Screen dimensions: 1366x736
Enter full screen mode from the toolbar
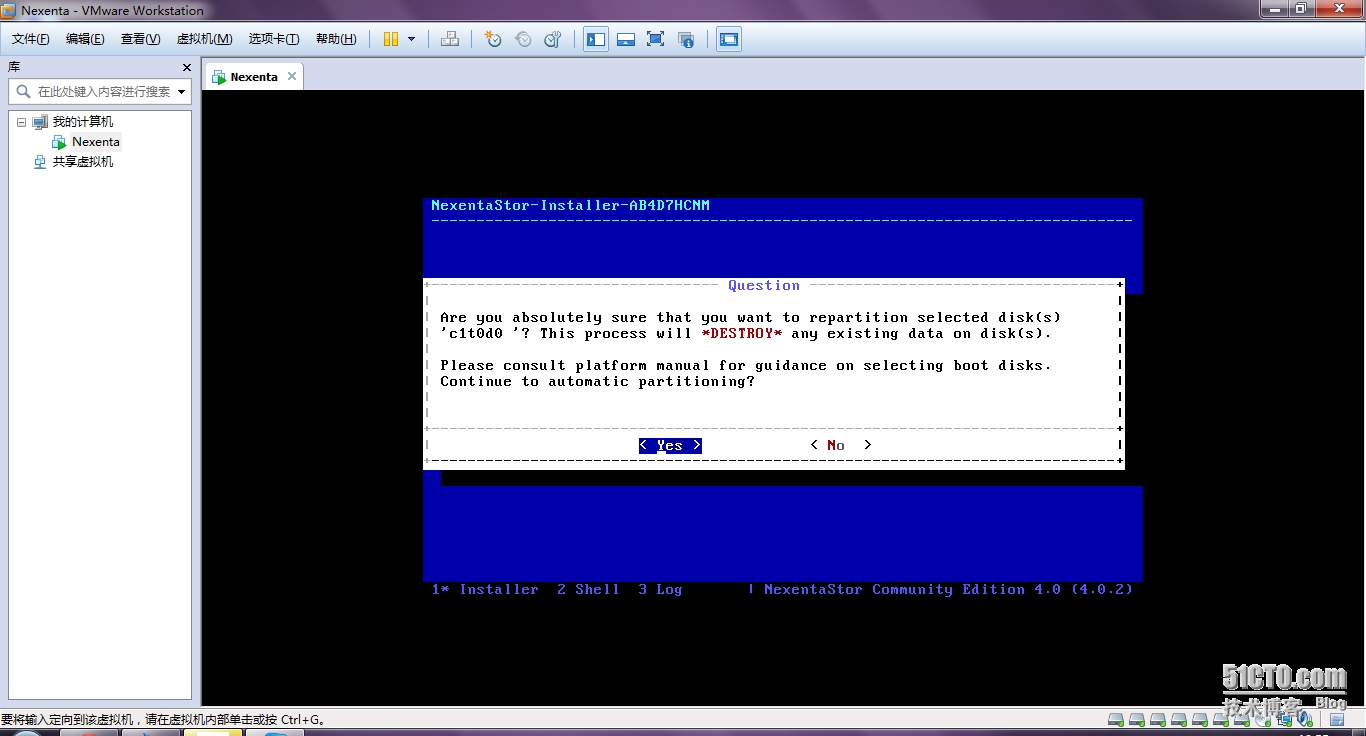coord(656,39)
